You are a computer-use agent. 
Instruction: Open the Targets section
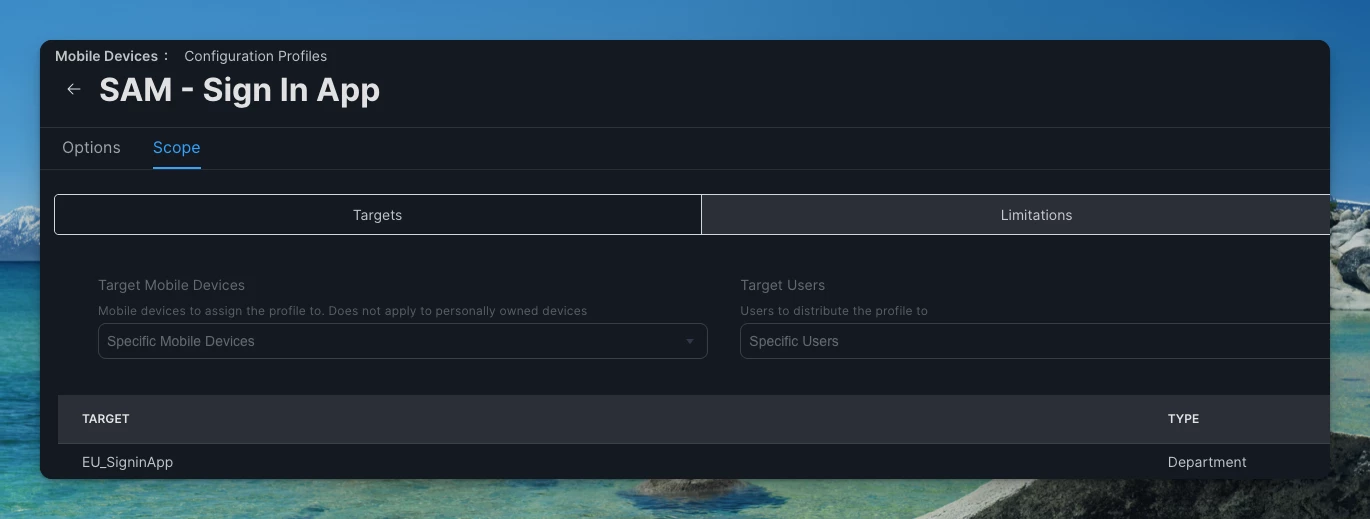pyautogui.click(x=378, y=215)
